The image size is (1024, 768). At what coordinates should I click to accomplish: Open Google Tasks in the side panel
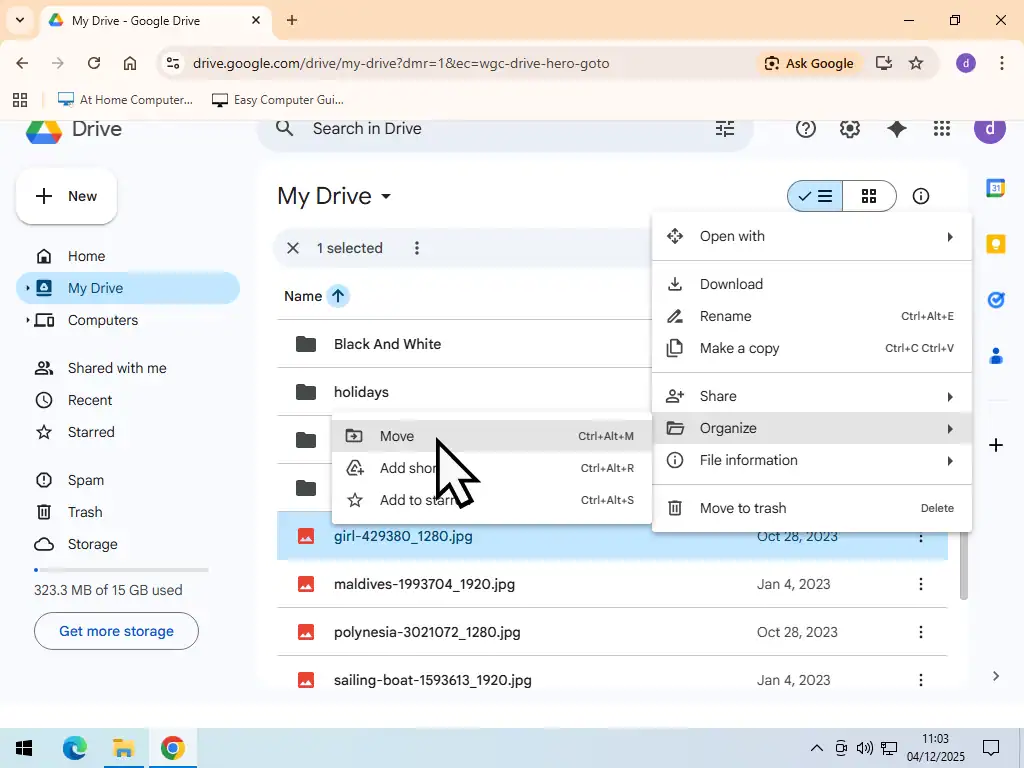pyautogui.click(x=995, y=299)
